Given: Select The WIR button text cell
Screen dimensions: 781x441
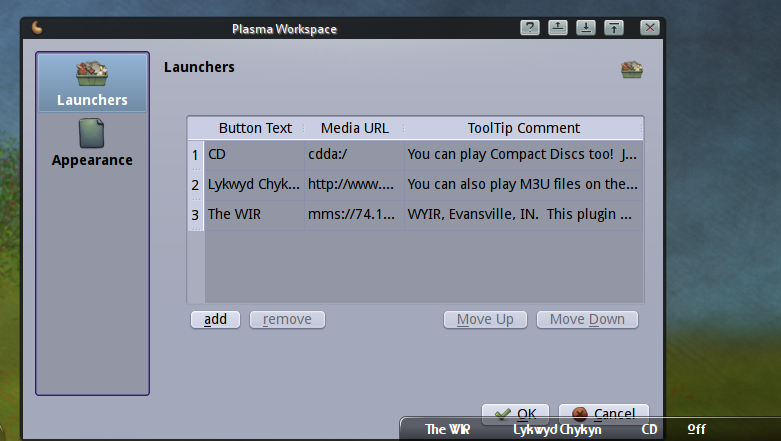Looking at the screenshot, I should 255,215.
